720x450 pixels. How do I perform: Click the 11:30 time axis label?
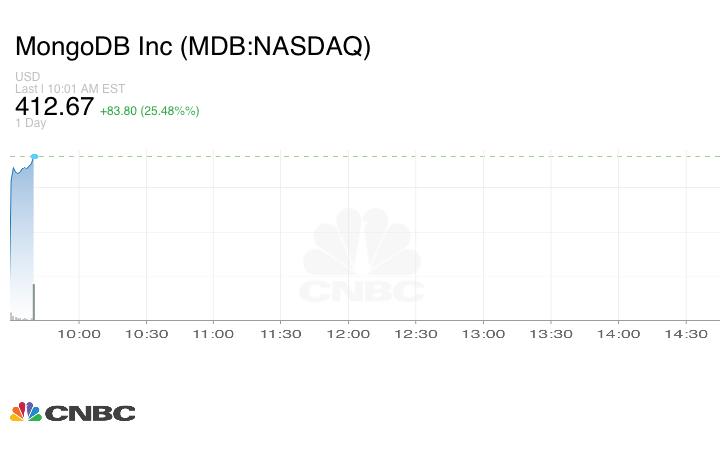click(x=281, y=333)
